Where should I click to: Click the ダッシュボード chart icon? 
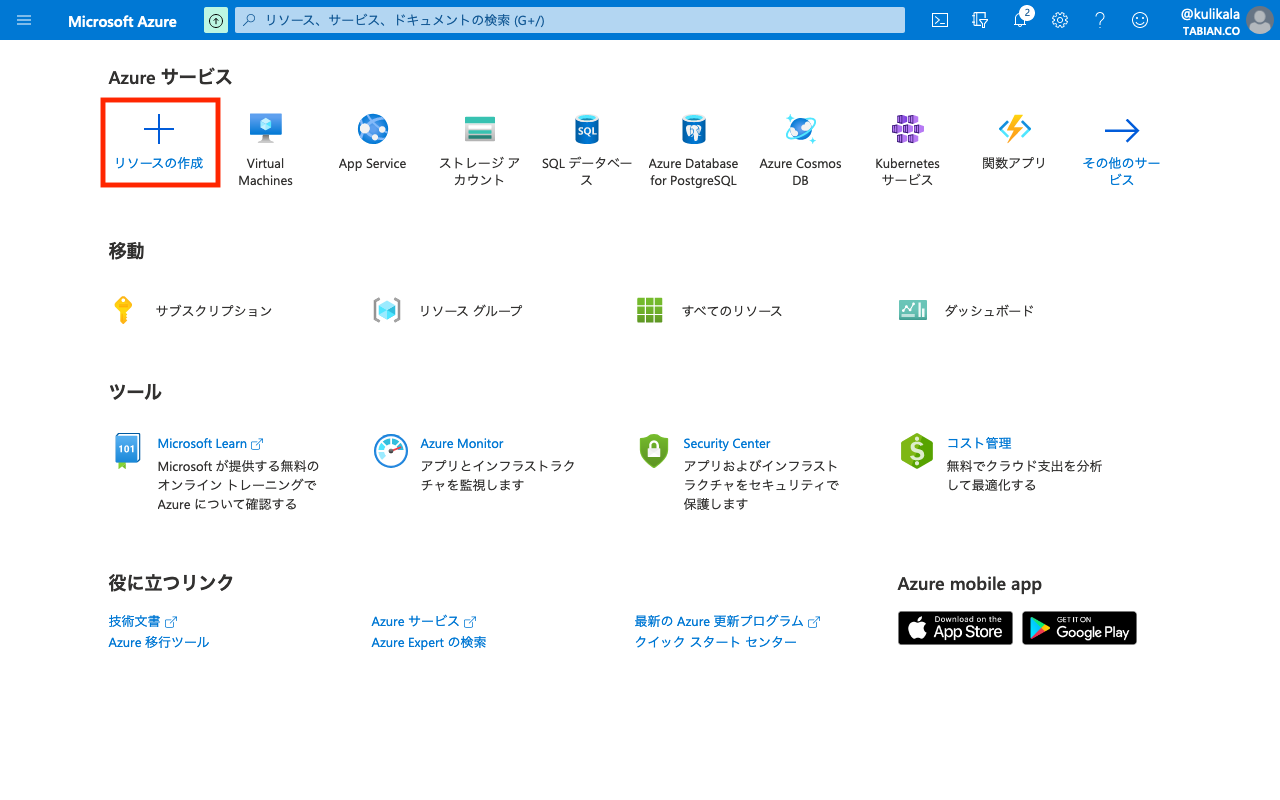[x=913, y=310]
